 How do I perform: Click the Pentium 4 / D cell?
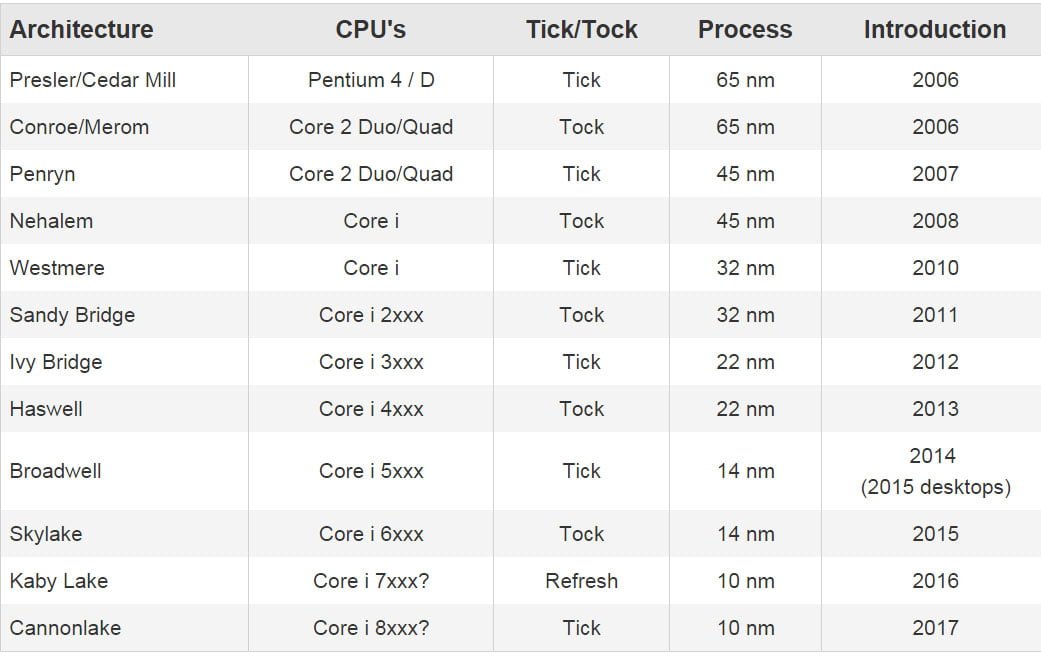click(x=371, y=80)
